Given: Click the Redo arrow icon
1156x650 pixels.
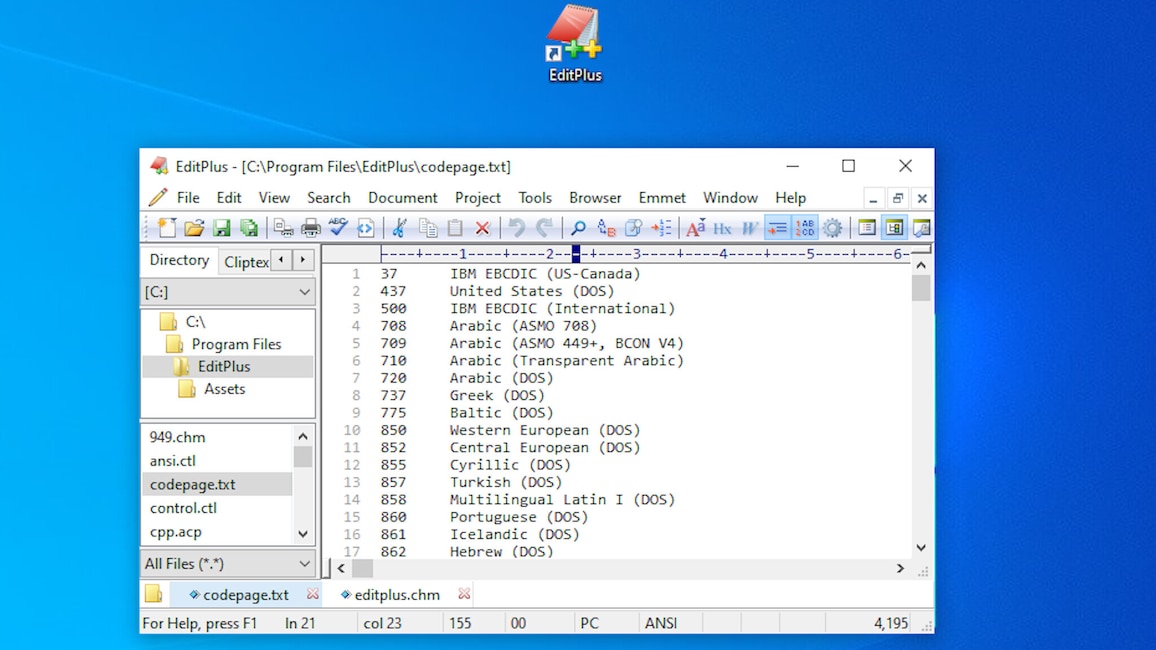Looking at the screenshot, I should tap(544, 228).
